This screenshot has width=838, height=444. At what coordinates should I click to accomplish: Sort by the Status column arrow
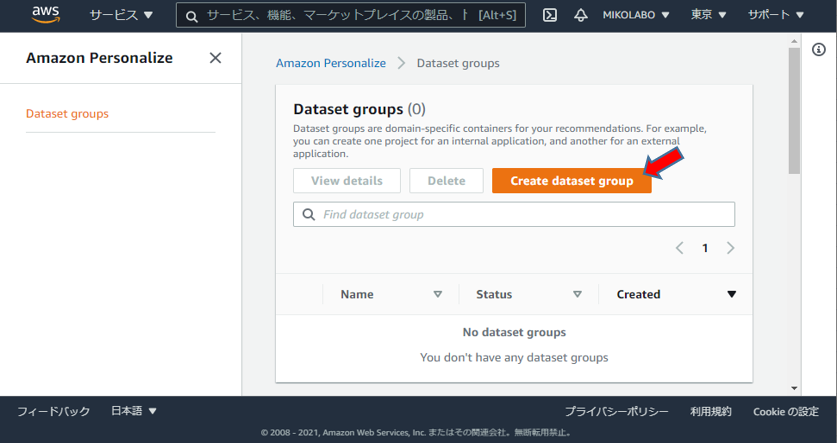point(577,294)
